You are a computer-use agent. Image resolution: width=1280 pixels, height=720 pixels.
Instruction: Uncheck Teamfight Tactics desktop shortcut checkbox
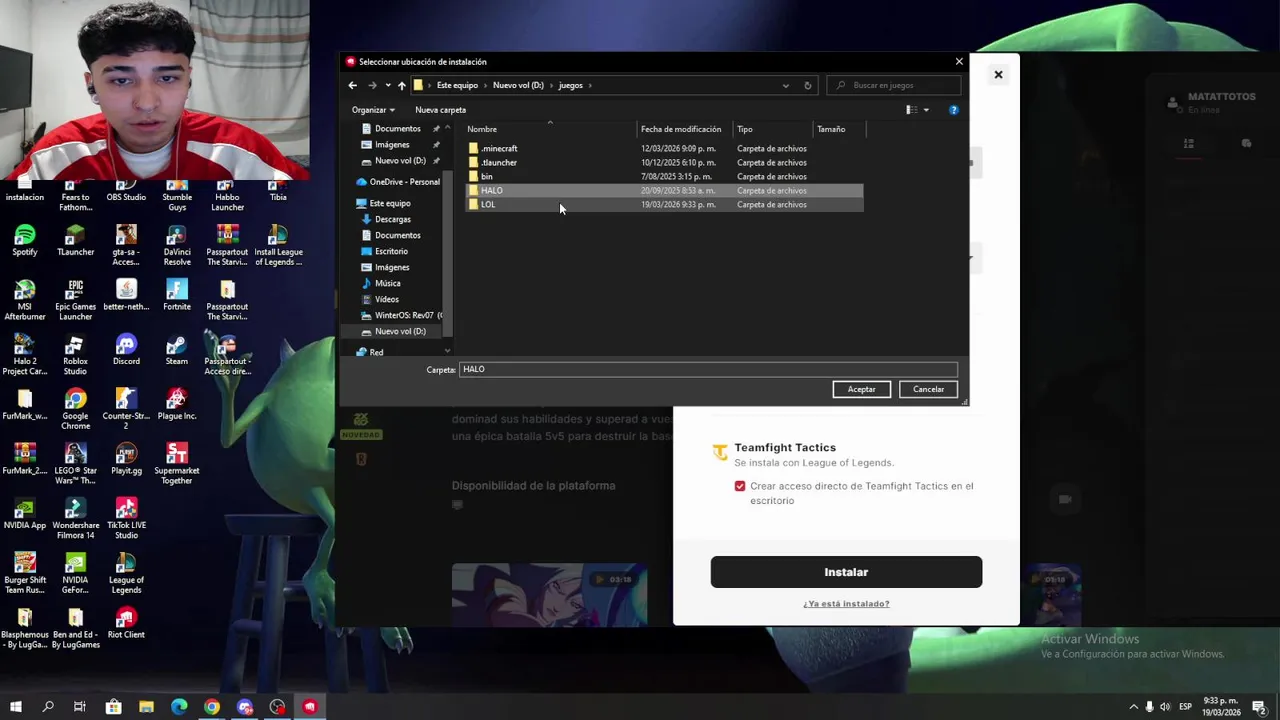pyautogui.click(x=740, y=486)
